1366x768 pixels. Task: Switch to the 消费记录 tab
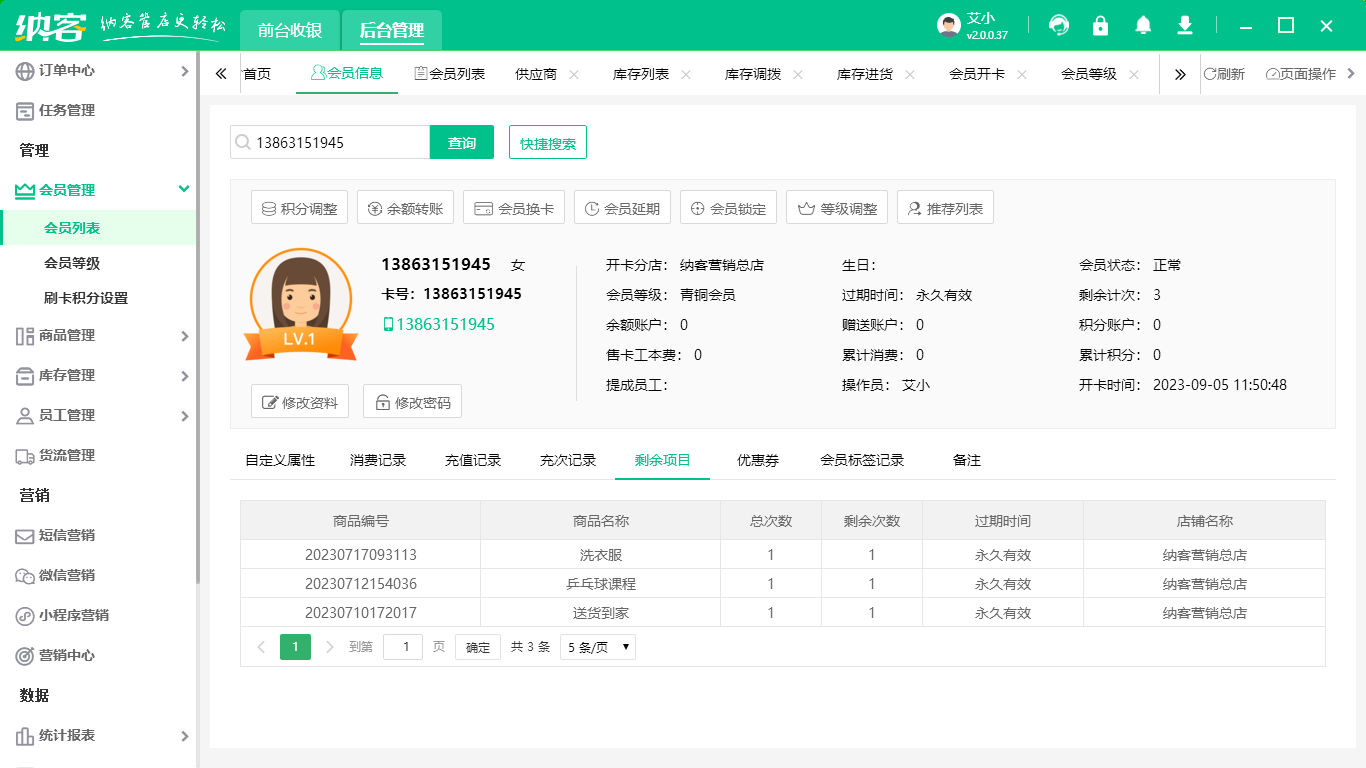tap(378, 460)
